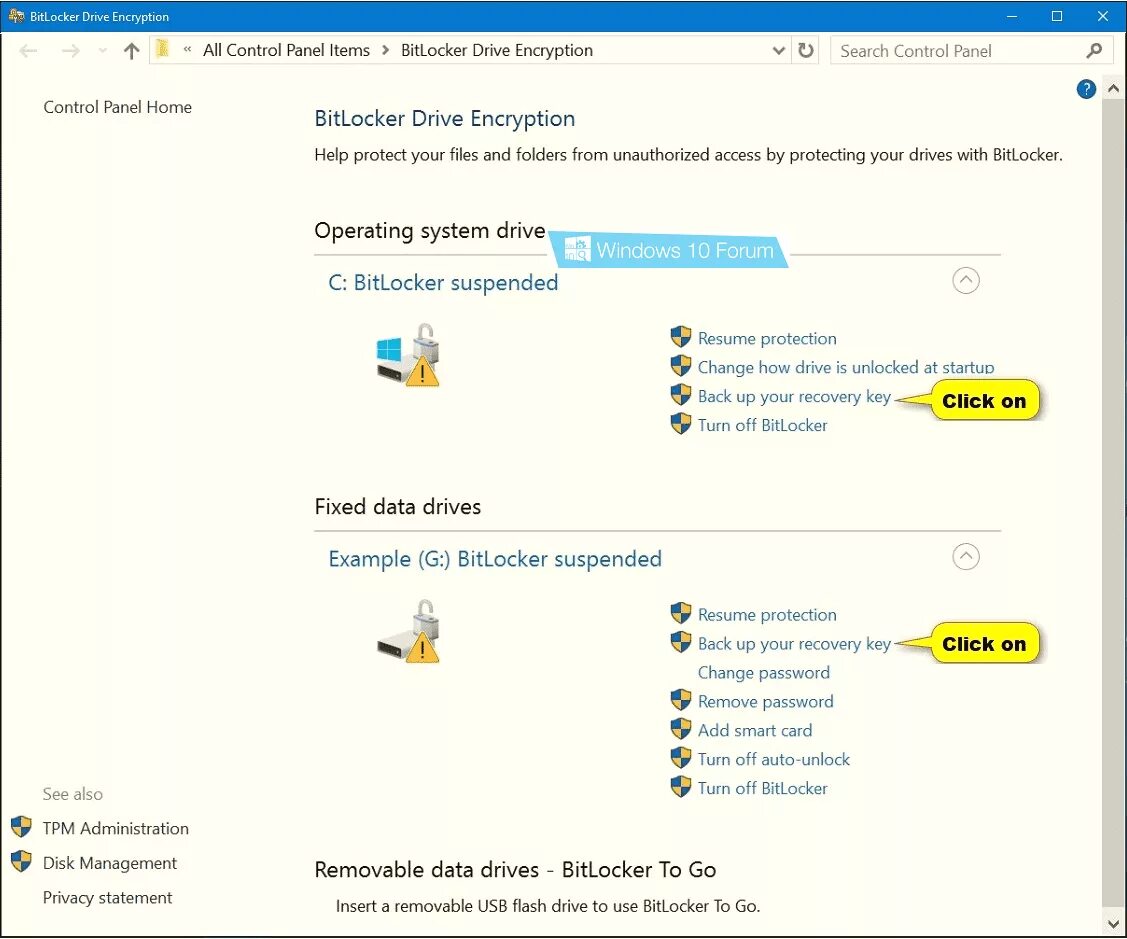Open Disk Management

(x=109, y=863)
